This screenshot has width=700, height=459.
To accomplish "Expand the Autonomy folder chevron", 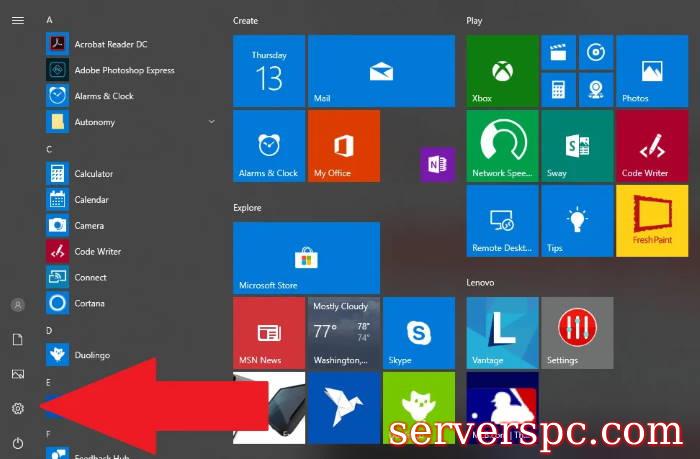I will [212, 122].
